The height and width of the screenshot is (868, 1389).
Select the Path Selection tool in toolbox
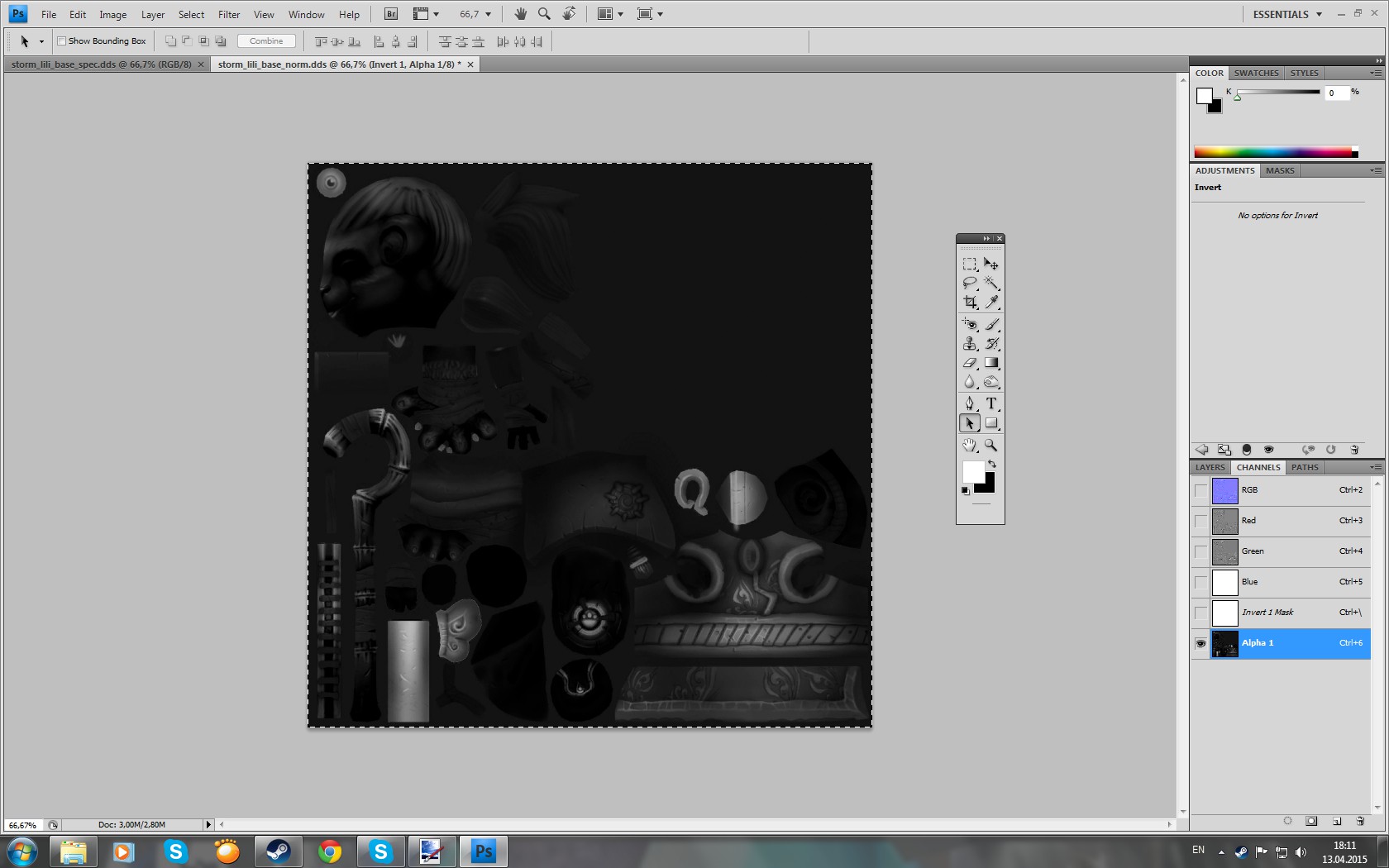click(x=970, y=423)
